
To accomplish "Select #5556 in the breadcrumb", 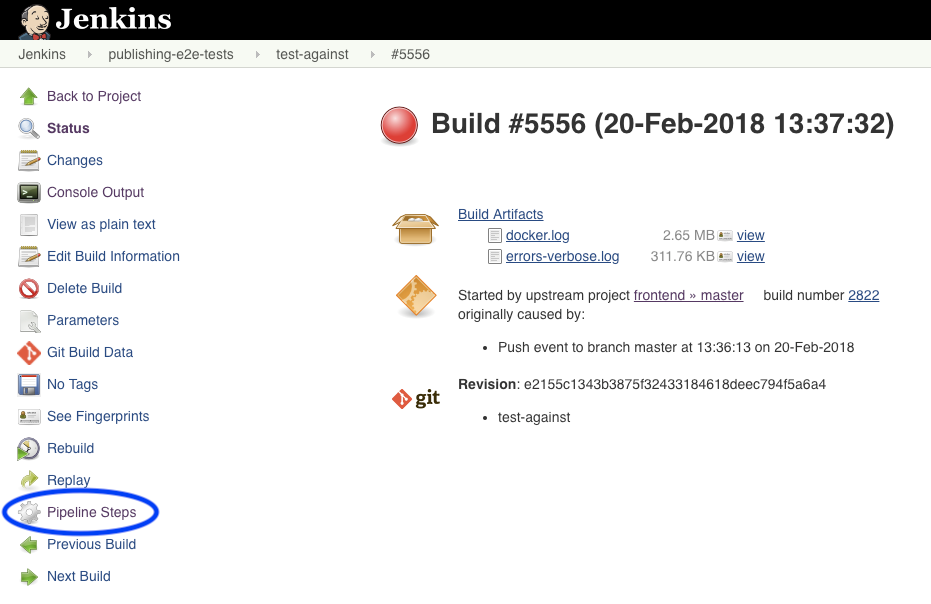I will point(410,55).
